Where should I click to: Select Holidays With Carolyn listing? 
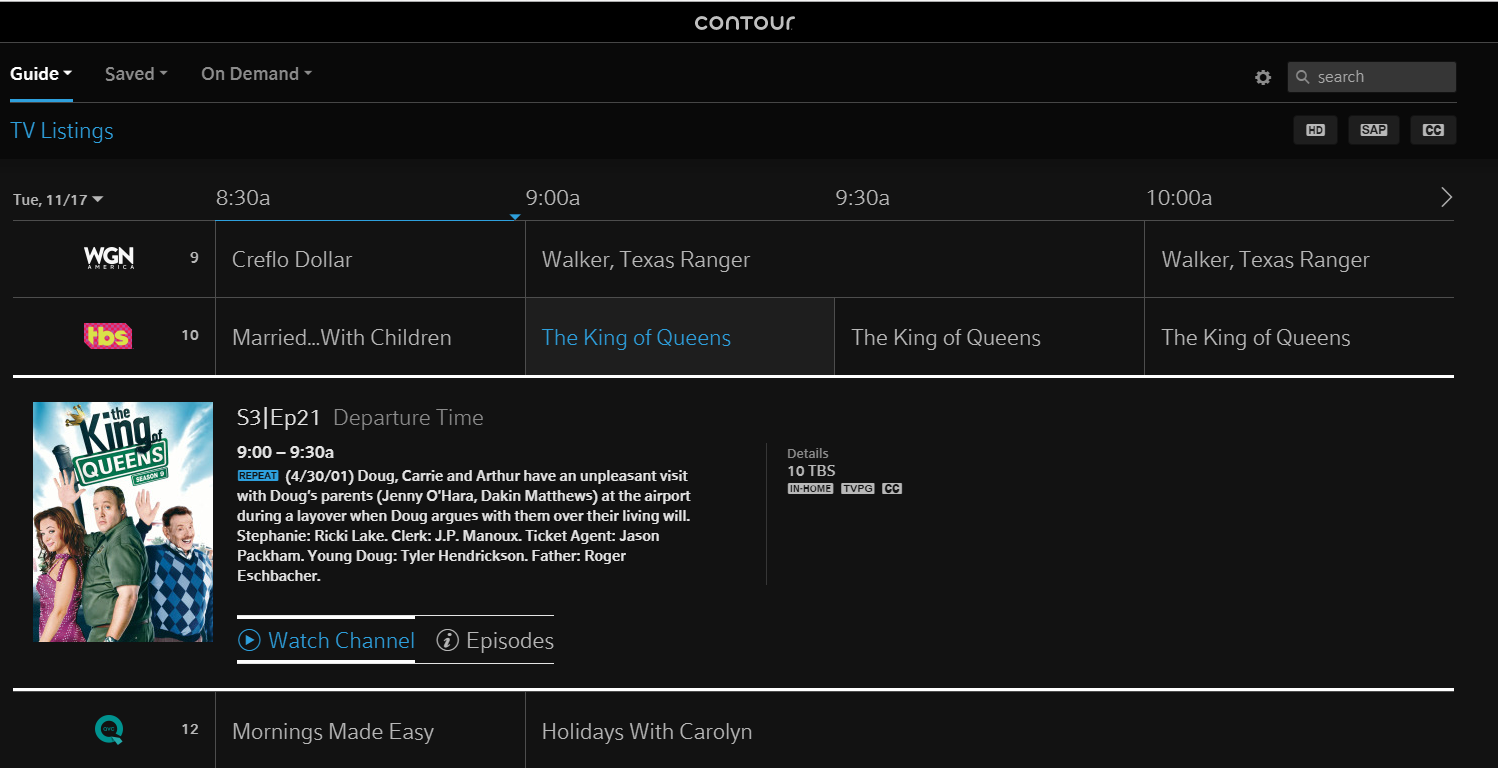pos(990,731)
